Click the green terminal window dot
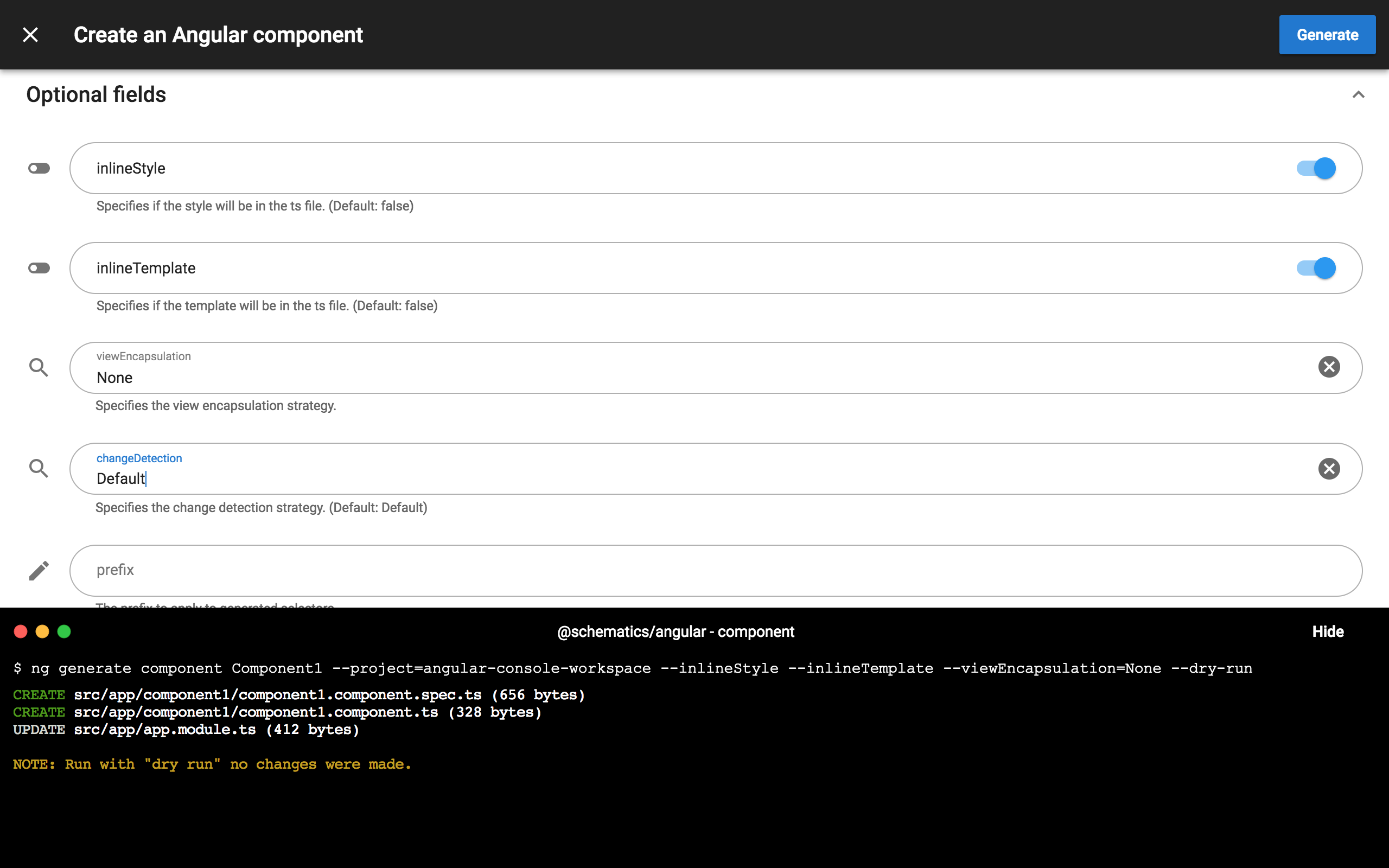This screenshot has width=1389, height=868. coord(64,631)
